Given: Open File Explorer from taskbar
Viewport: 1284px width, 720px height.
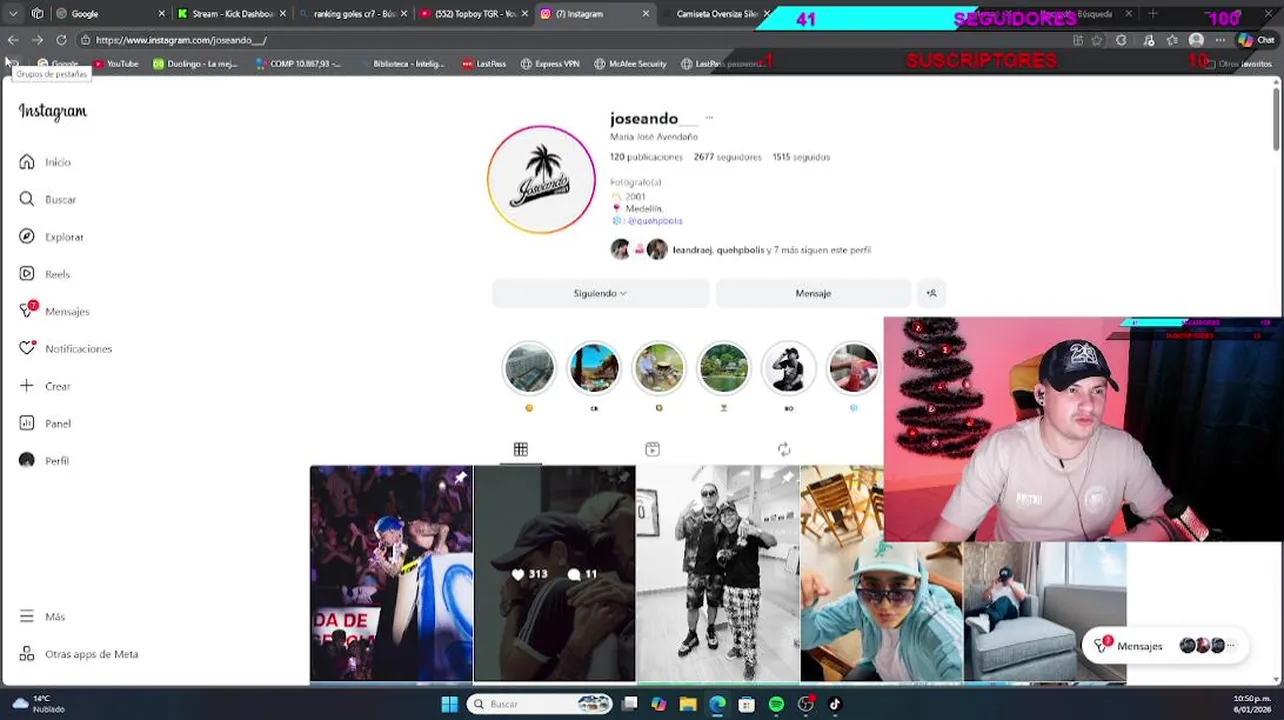Looking at the screenshot, I should 688,704.
